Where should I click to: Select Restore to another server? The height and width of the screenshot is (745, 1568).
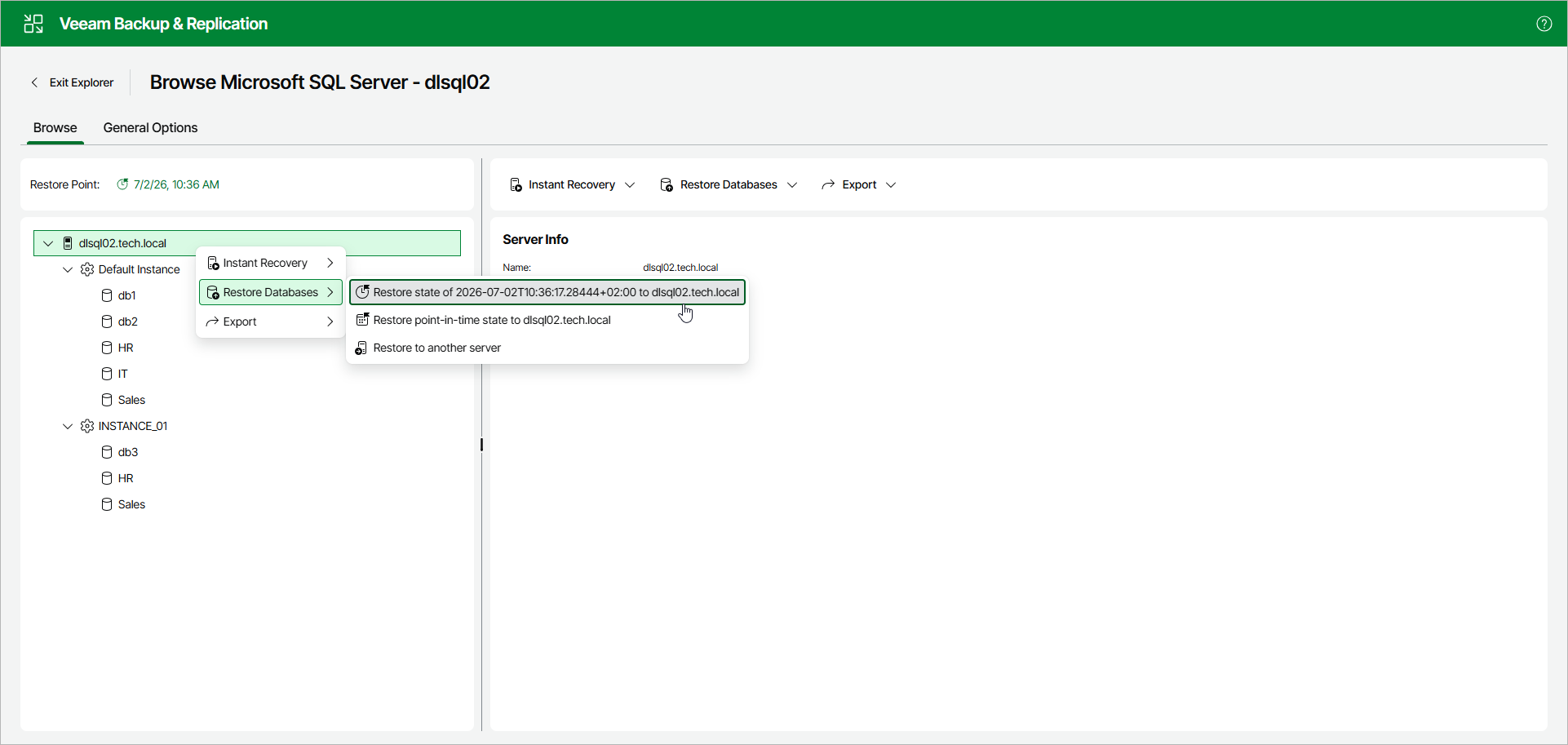point(547,348)
